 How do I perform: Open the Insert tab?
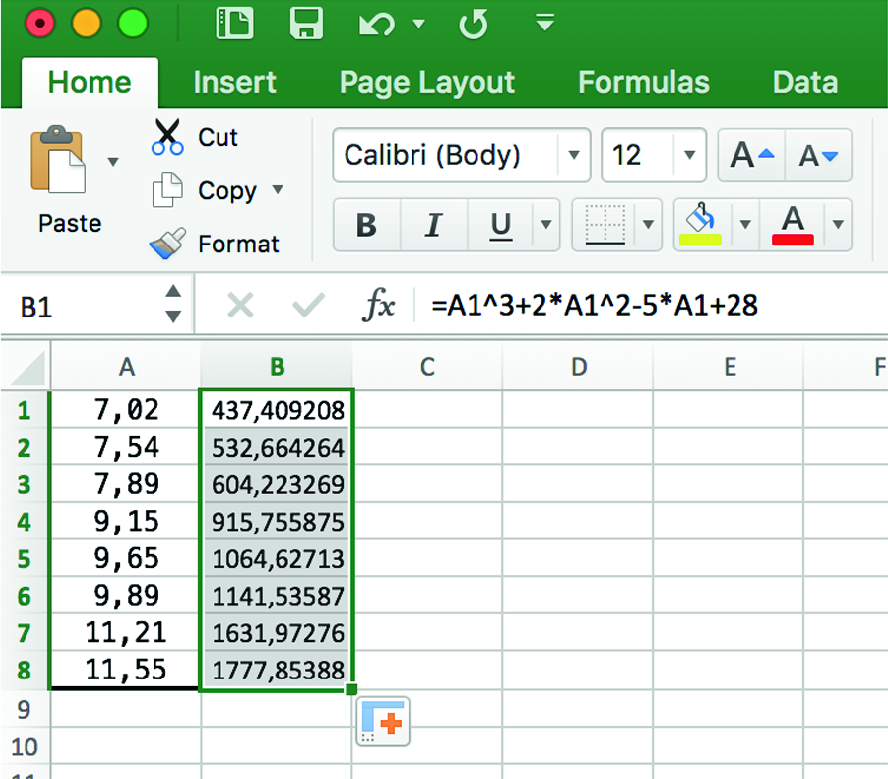coord(235,83)
